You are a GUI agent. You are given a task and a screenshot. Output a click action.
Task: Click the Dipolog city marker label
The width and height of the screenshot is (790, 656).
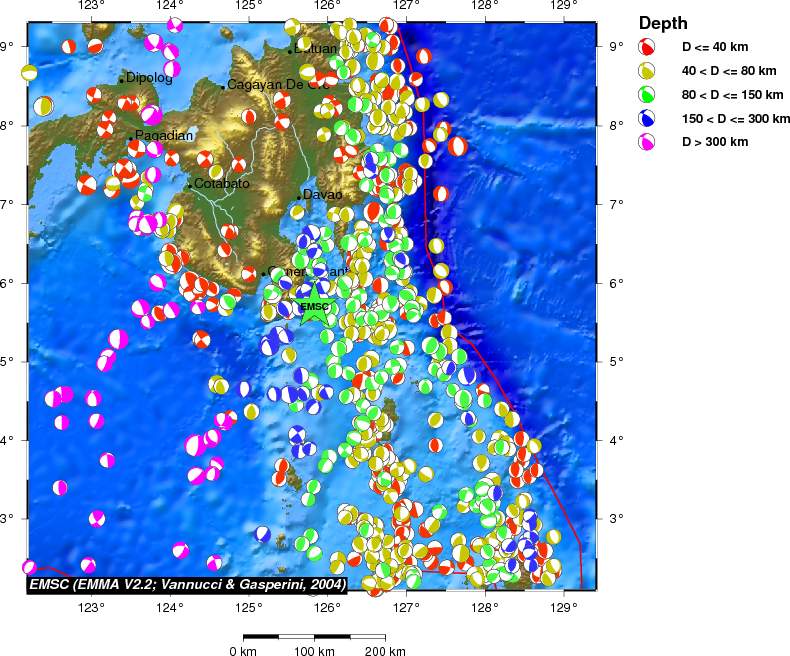pos(148,78)
